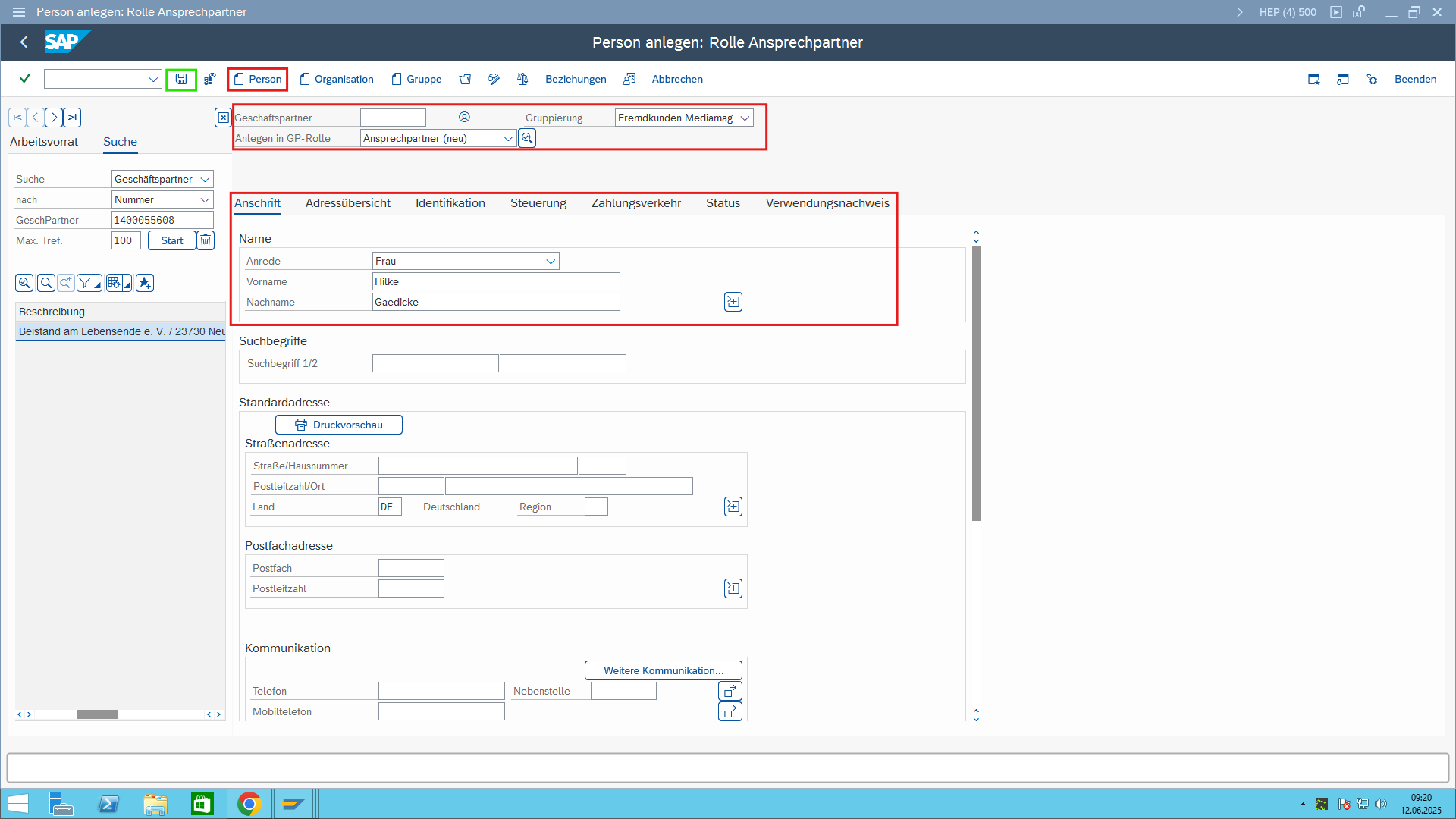Open the nach Nummer dropdown
This screenshot has width=1456, height=819.
pos(205,199)
